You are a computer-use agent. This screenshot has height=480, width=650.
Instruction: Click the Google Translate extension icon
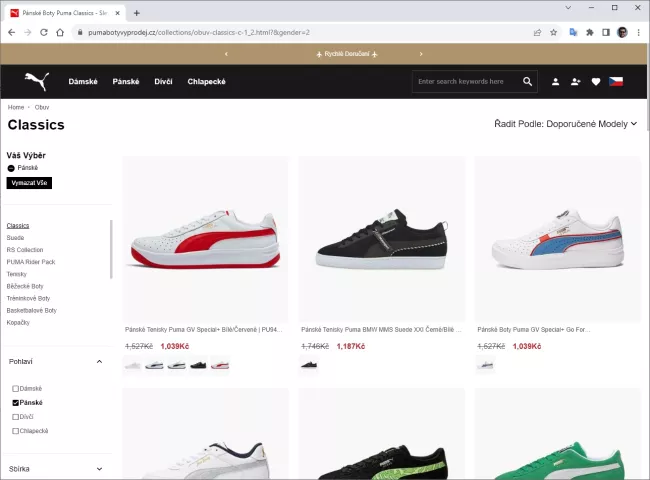tap(573, 32)
